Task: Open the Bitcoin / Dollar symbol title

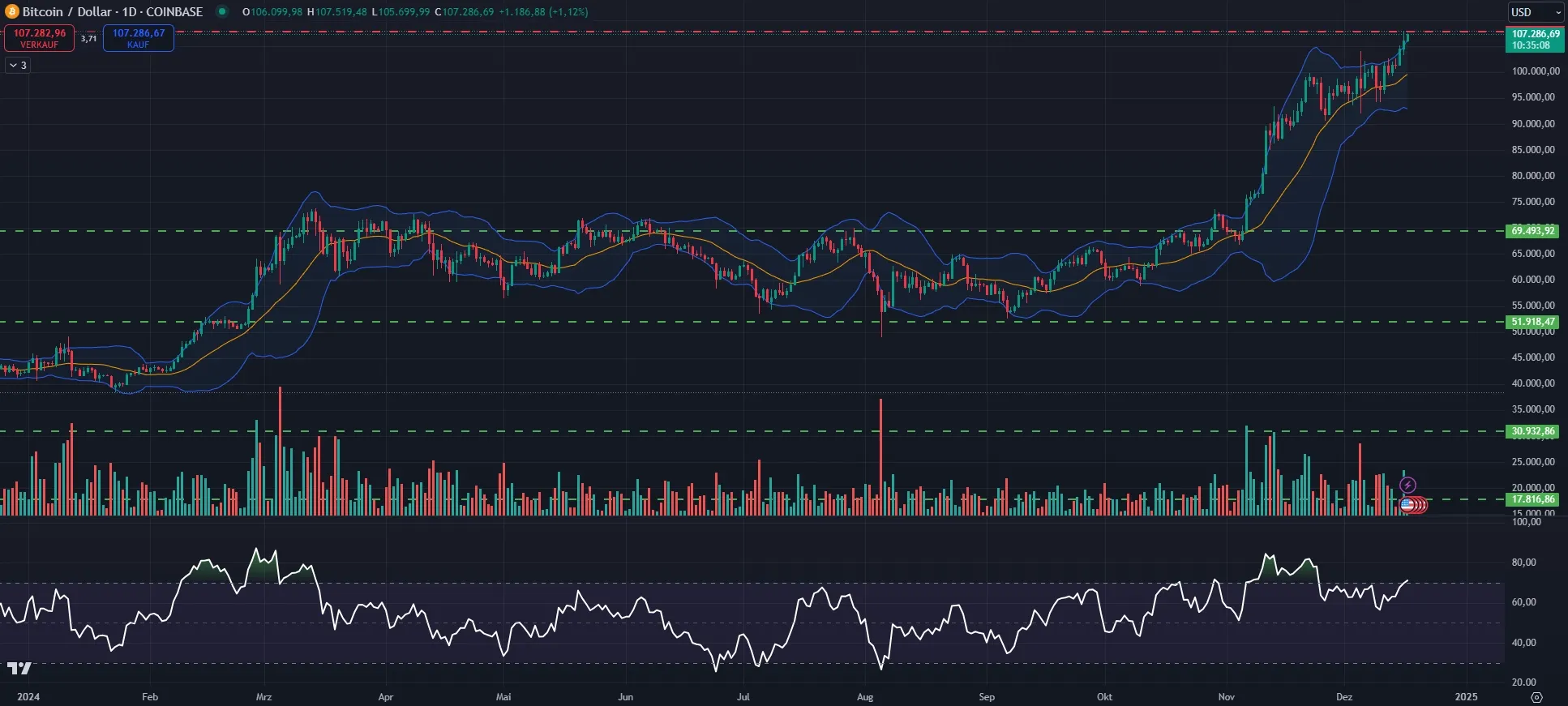Action: [113, 12]
